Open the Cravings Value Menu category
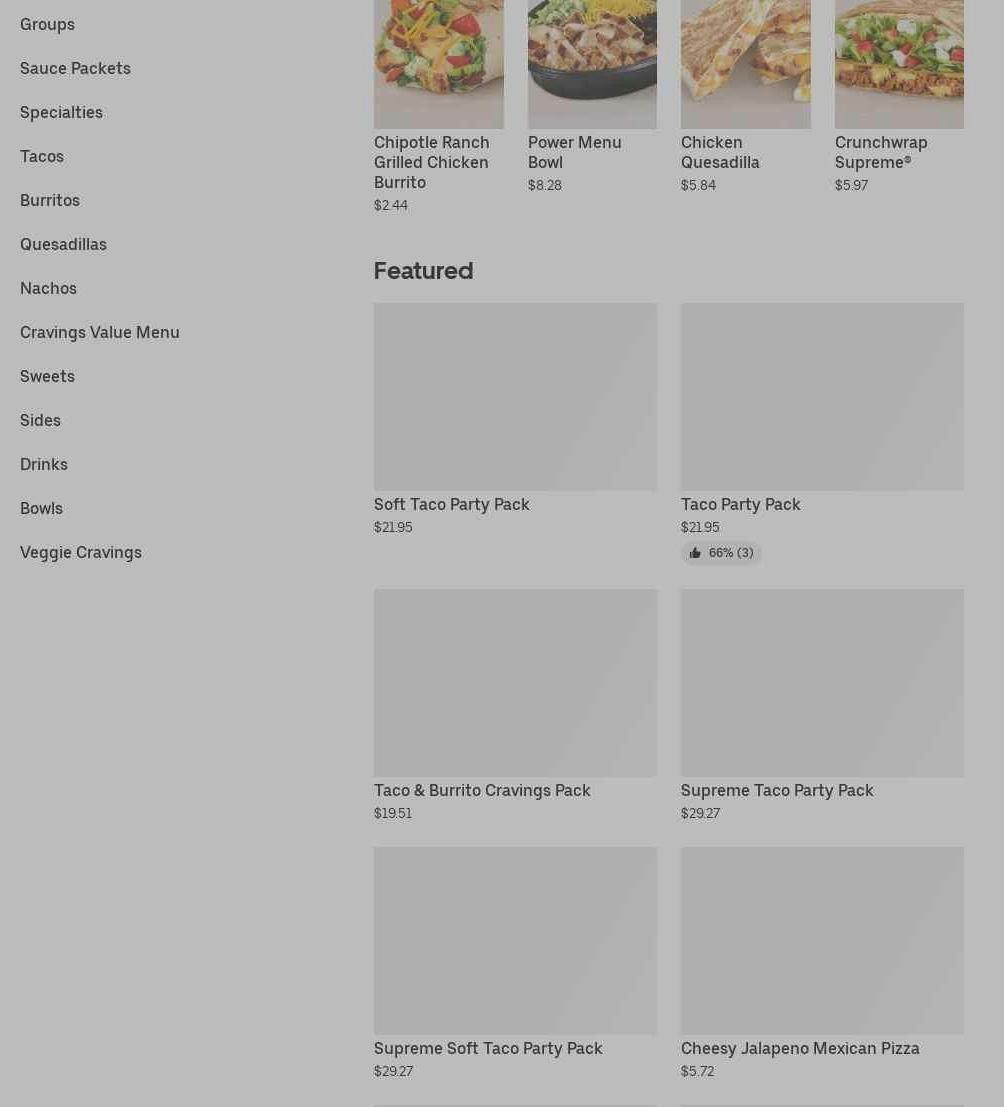This screenshot has height=1107, width=1004. [100, 333]
